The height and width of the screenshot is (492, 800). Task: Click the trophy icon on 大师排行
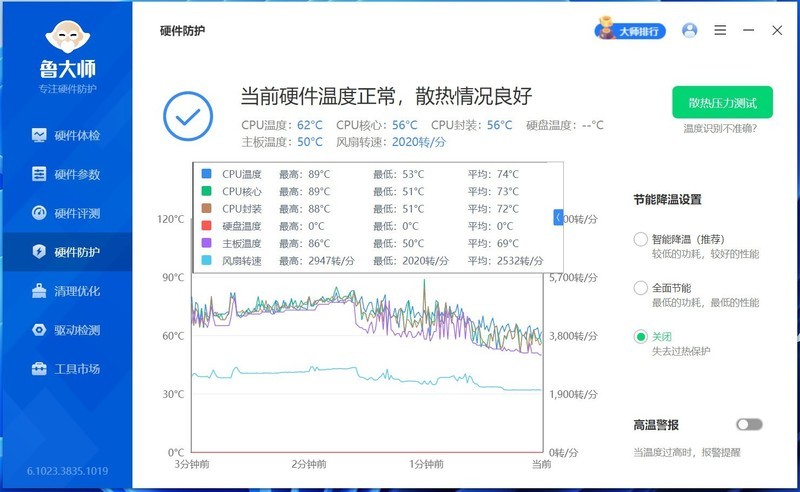pos(606,28)
